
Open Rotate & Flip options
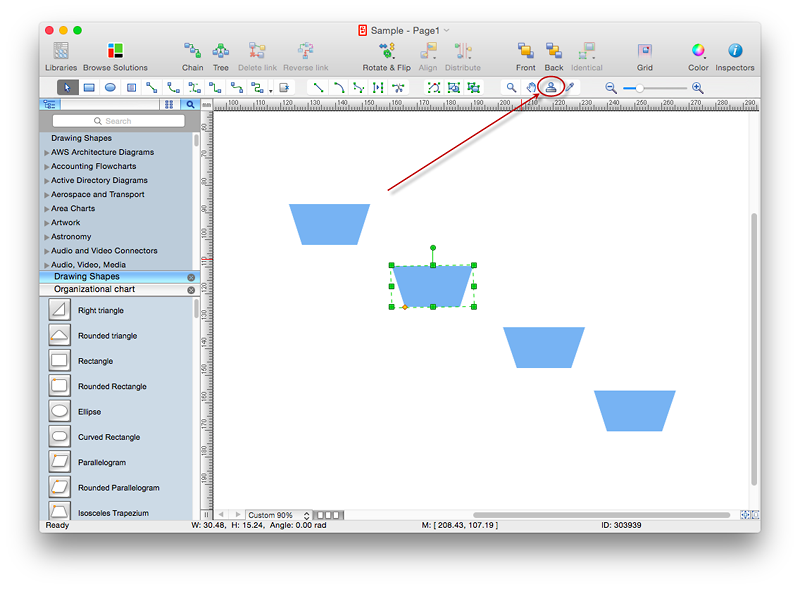pos(386,57)
